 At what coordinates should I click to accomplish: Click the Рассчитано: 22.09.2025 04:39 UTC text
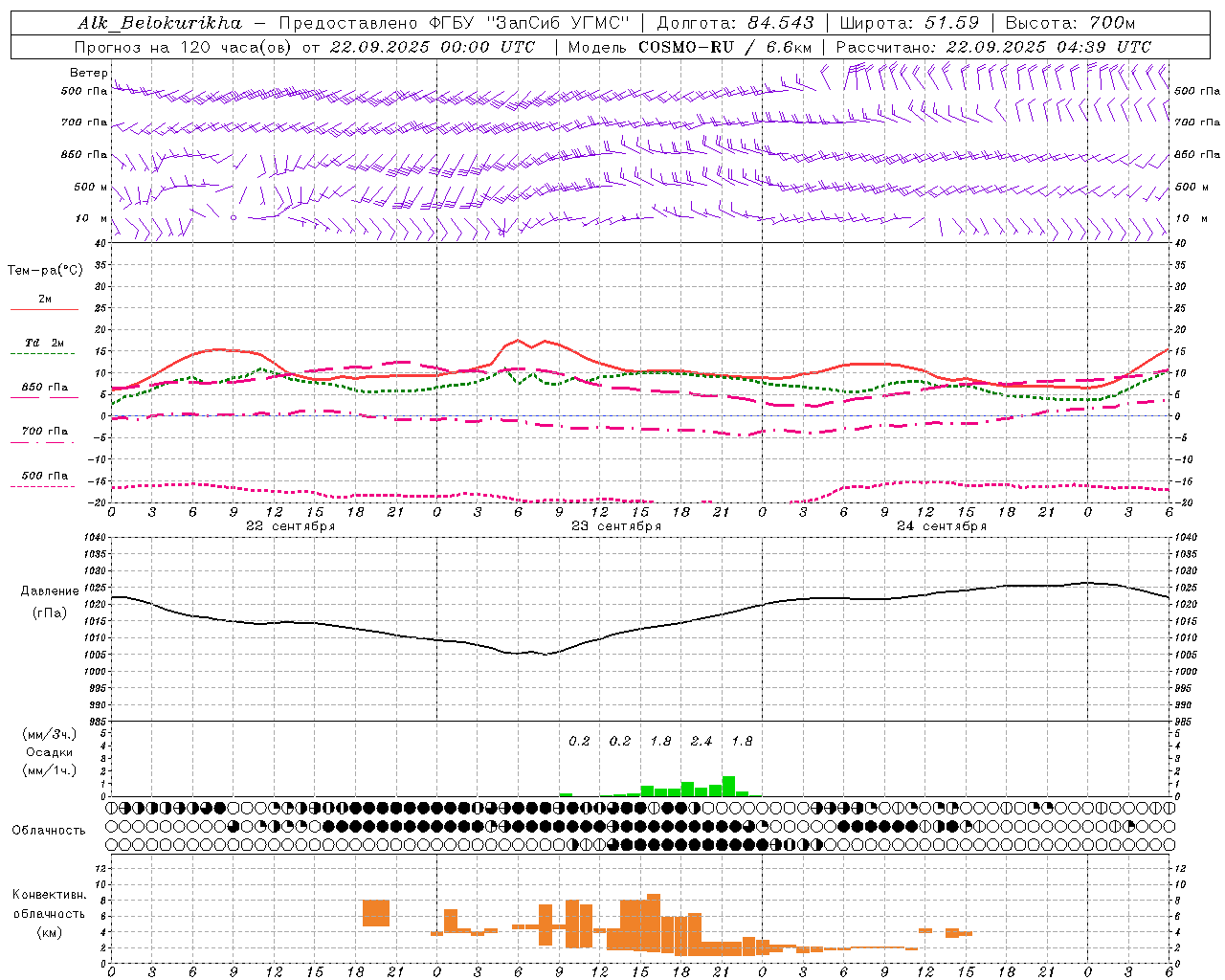993,47
